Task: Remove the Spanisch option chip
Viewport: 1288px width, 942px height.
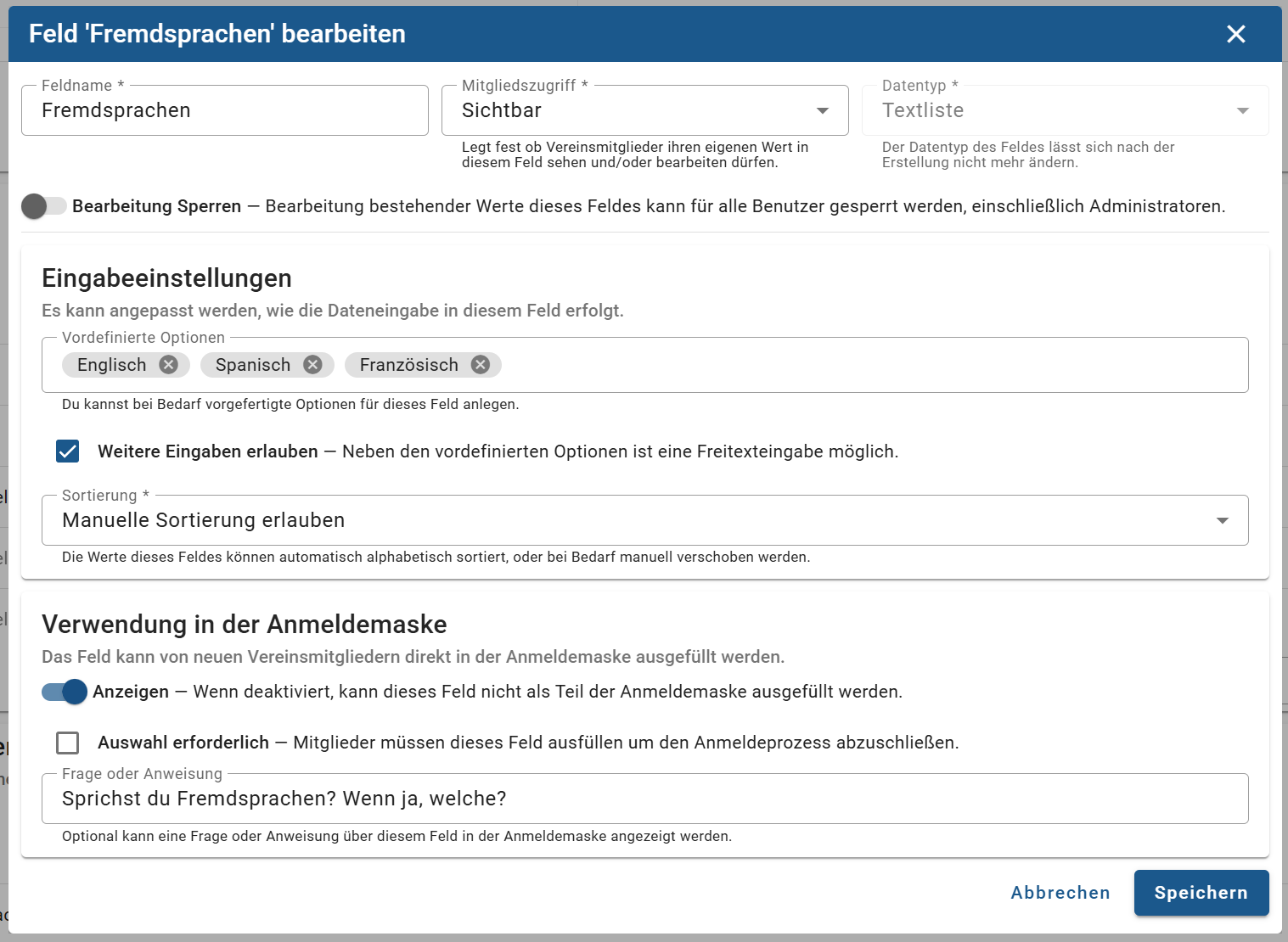Action: click(x=313, y=365)
